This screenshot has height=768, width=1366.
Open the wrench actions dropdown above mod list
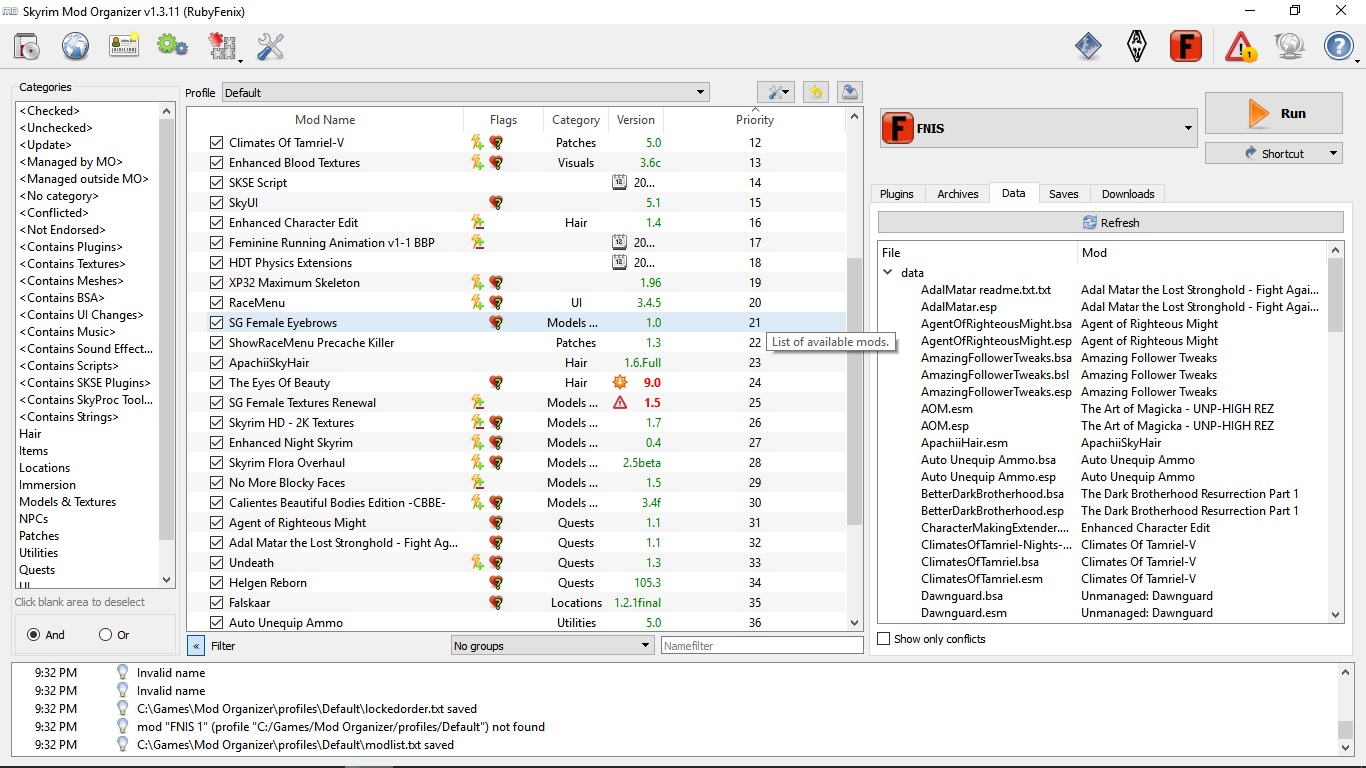[x=776, y=92]
